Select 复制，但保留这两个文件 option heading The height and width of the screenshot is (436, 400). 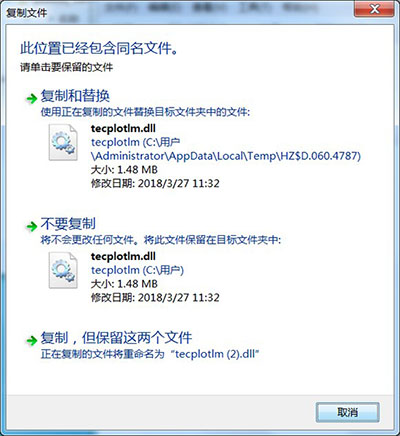[116, 338]
